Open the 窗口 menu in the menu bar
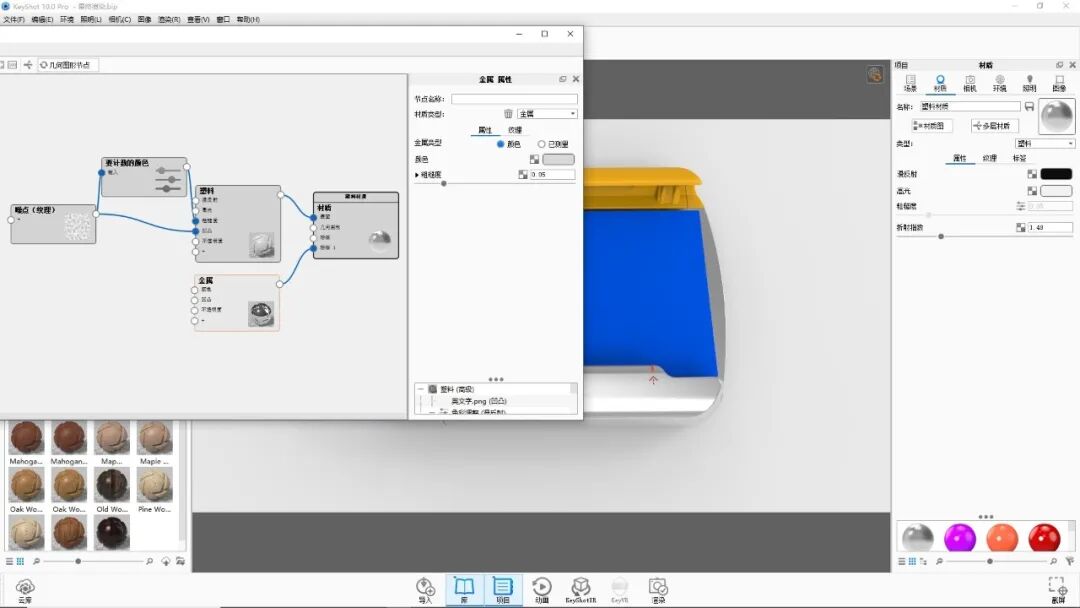Viewport: 1080px width, 608px height. (221, 19)
